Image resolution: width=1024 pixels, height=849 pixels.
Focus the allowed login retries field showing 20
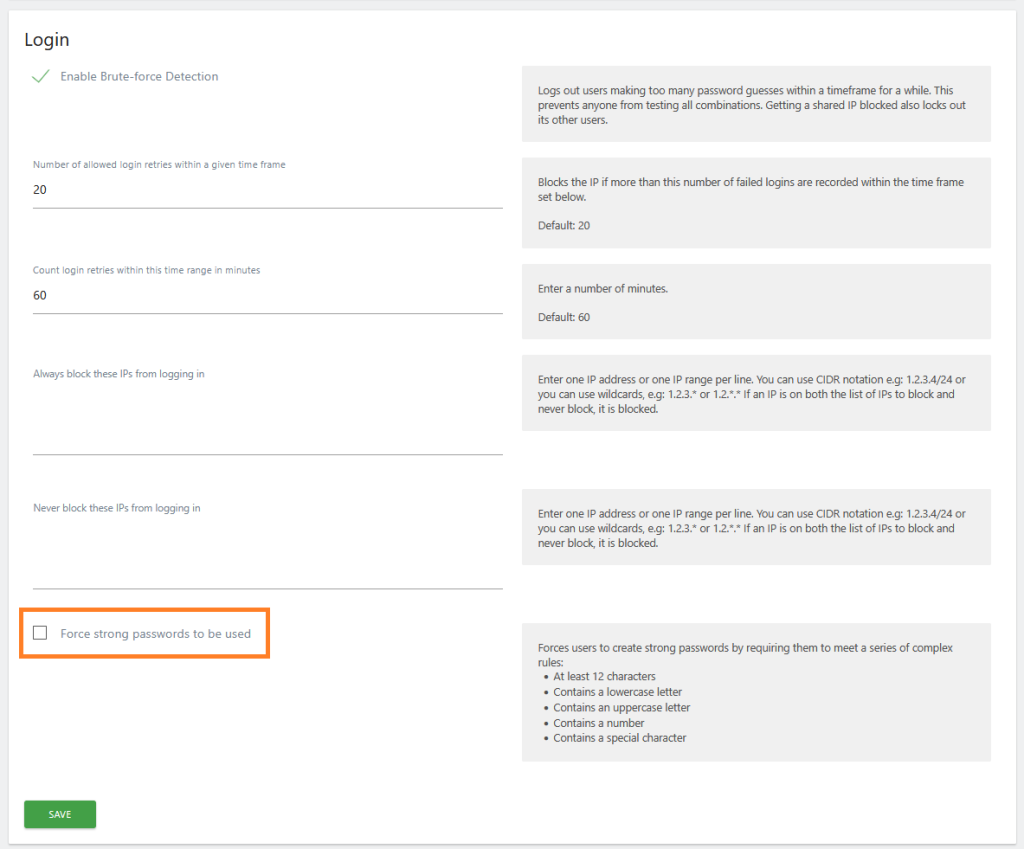[x=267, y=190]
